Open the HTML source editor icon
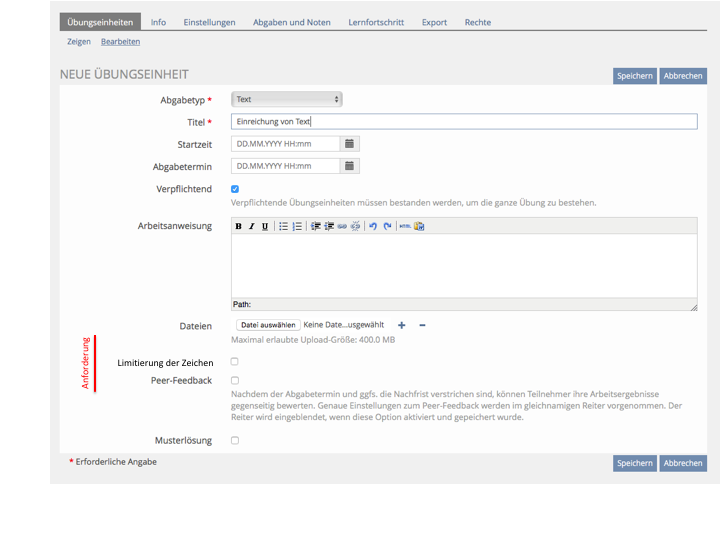The width and height of the screenshot is (720, 540). pyautogui.click(x=404, y=226)
